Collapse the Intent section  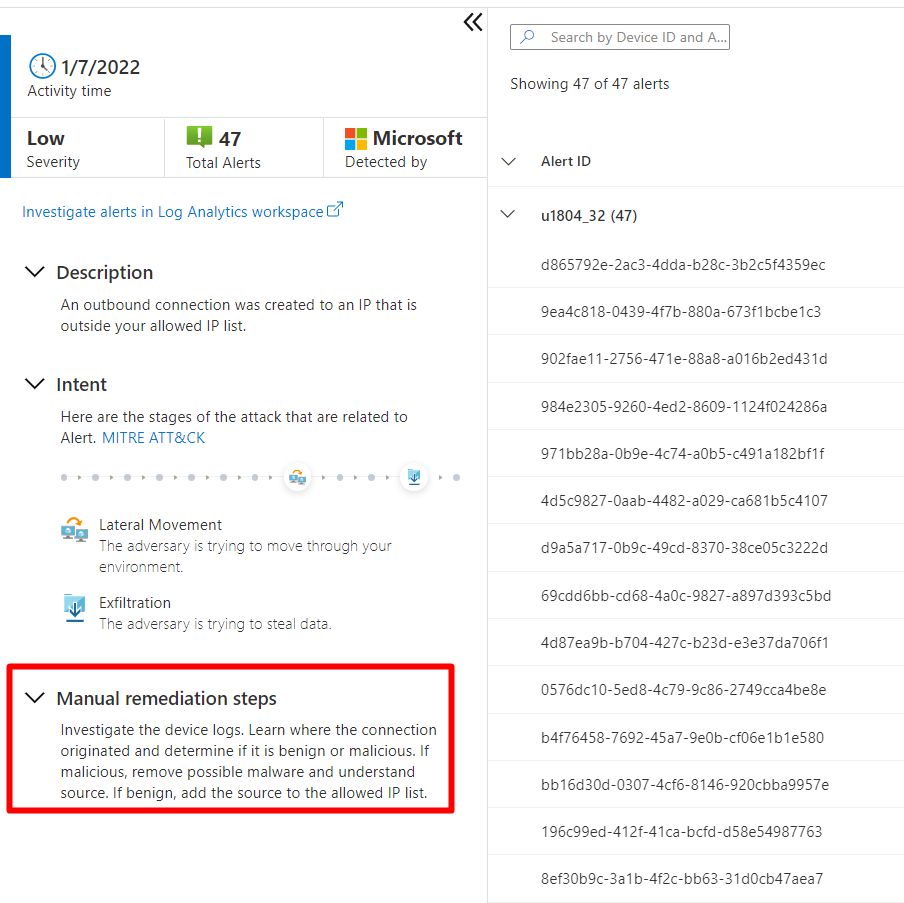pyautogui.click(x=34, y=384)
